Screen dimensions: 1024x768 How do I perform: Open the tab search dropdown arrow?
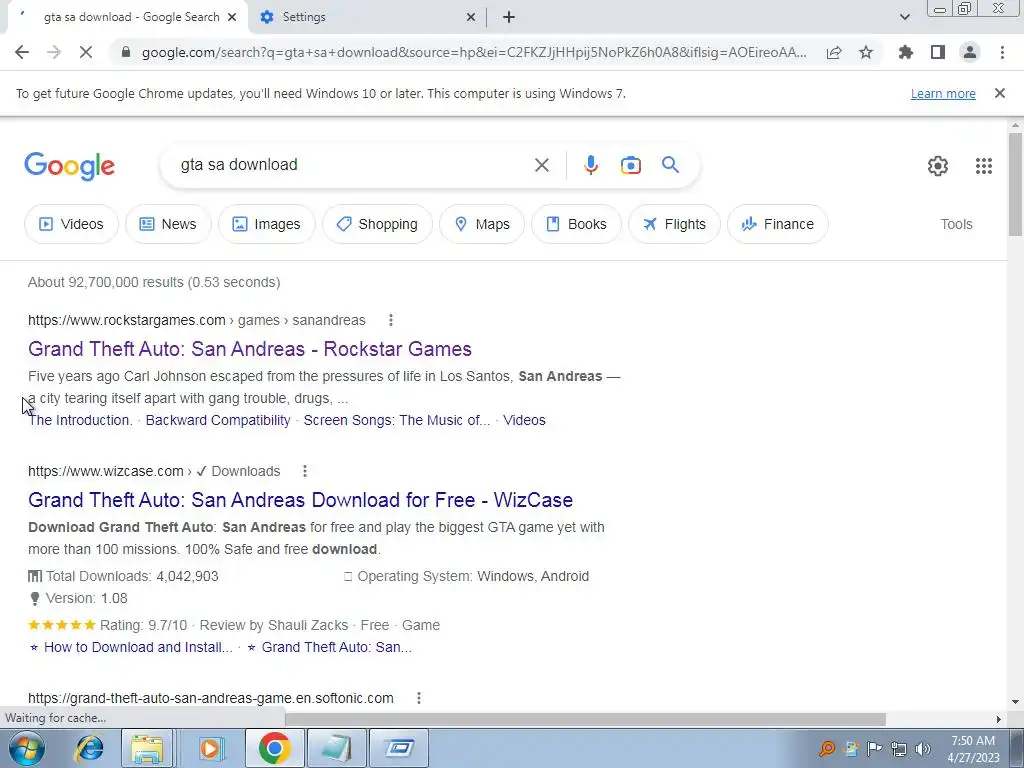tap(904, 17)
